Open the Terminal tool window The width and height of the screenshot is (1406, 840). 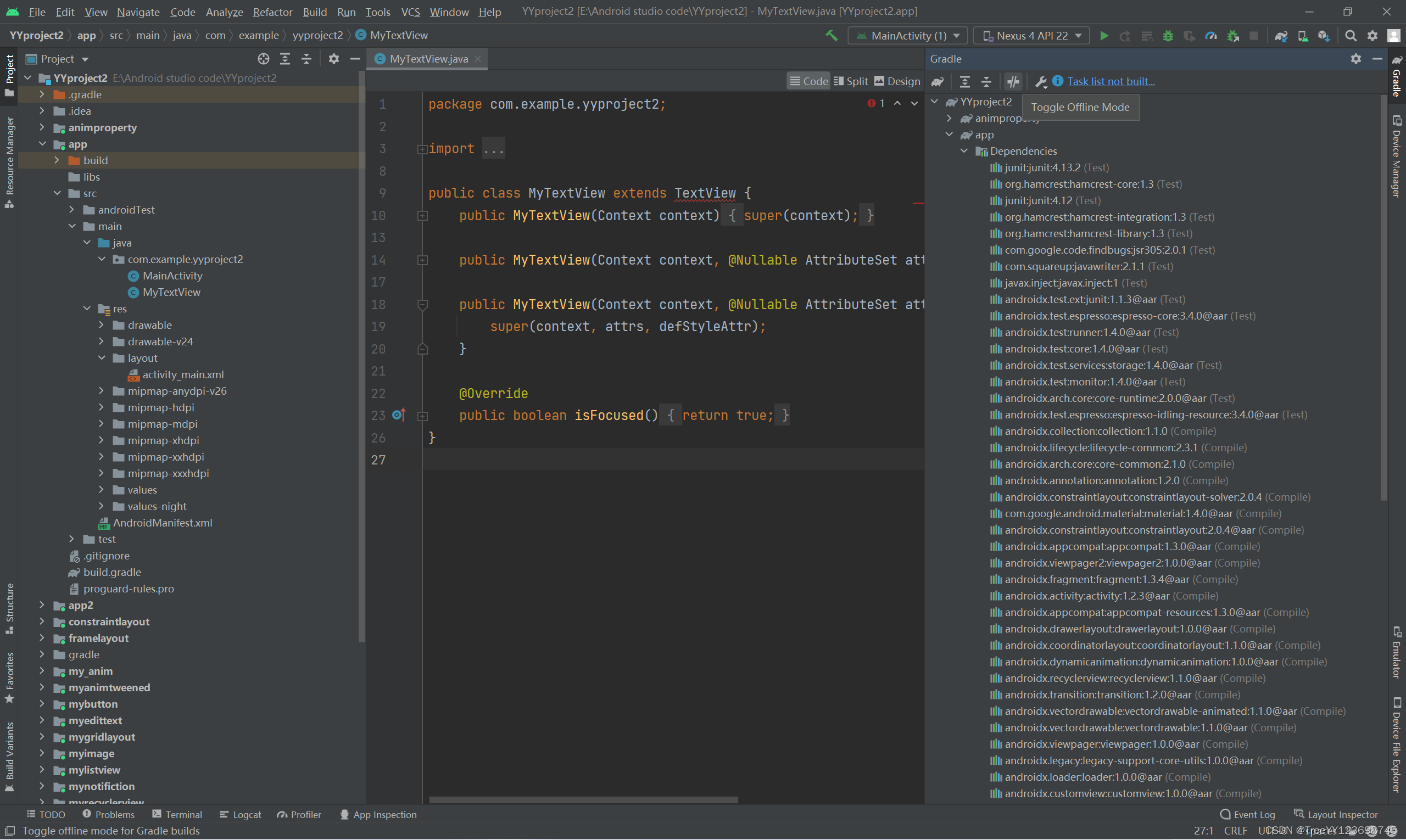coord(177,815)
